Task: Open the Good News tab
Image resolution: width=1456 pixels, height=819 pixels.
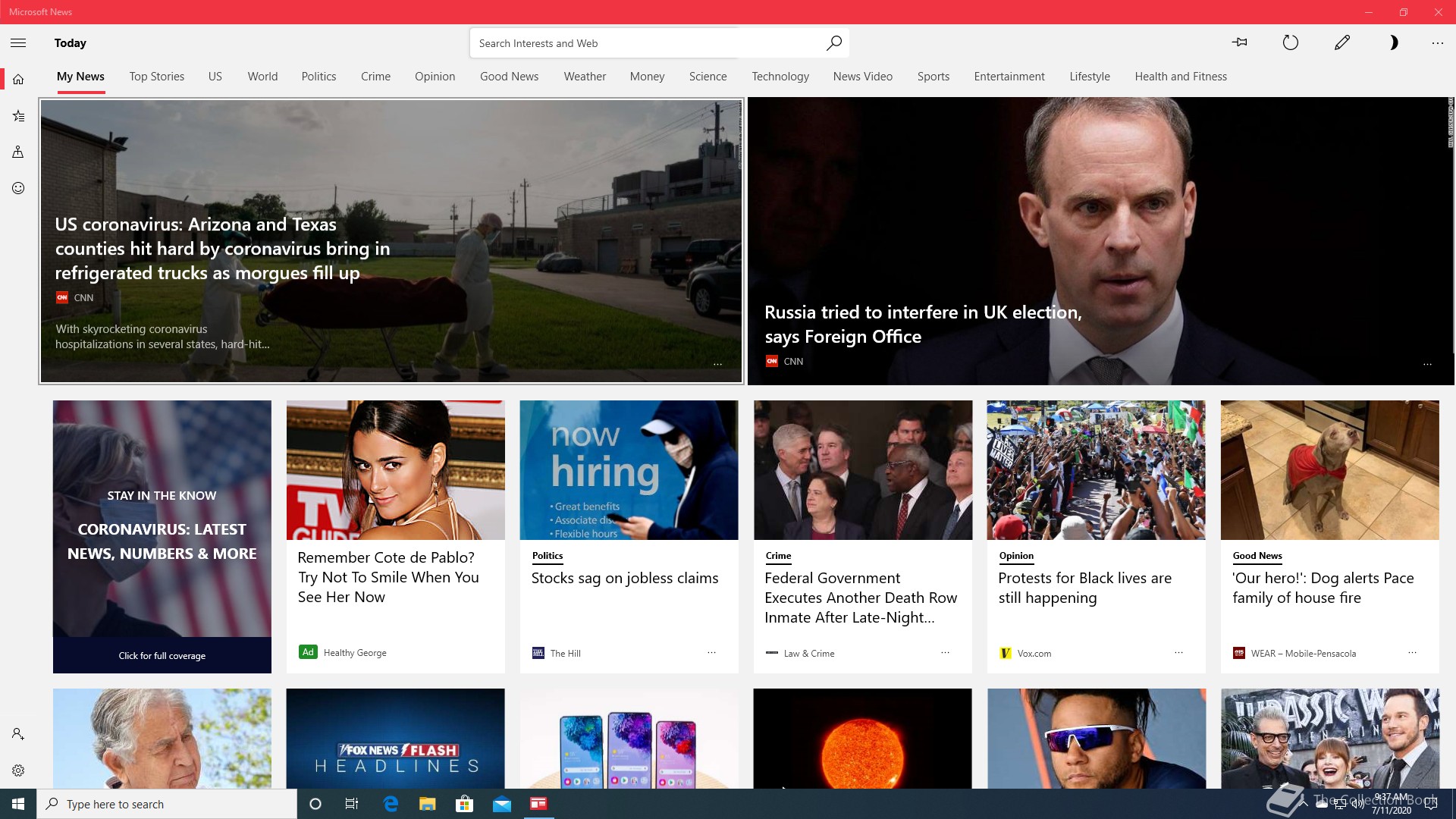Action: (509, 77)
